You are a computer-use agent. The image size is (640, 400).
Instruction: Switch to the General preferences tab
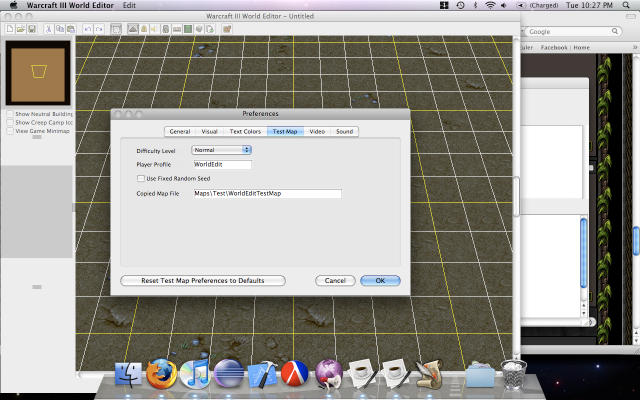click(180, 131)
